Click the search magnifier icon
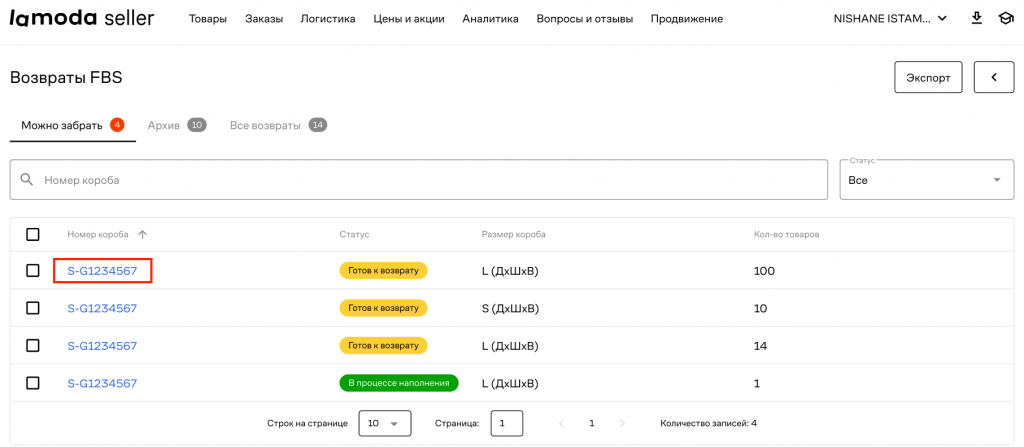The height and width of the screenshot is (447, 1024). (x=27, y=180)
